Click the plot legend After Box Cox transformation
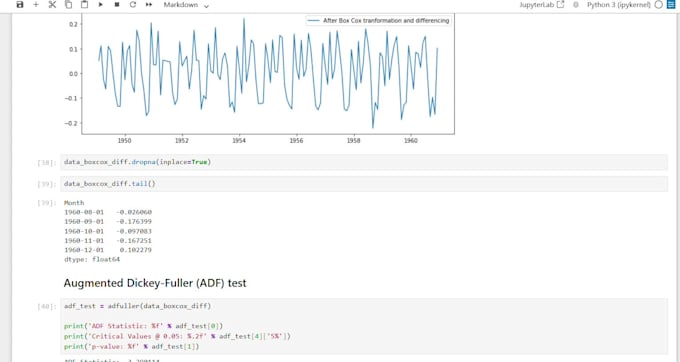680x362 pixels. coord(379,20)
